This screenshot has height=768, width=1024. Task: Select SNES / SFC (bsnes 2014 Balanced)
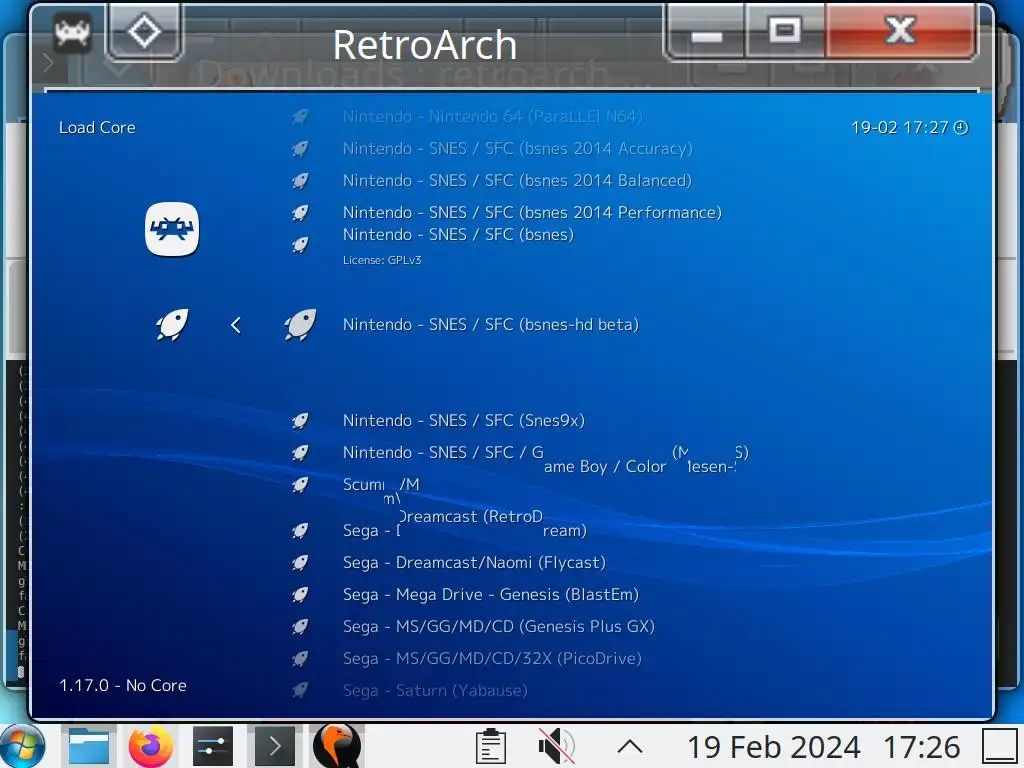tap(517, 181)
